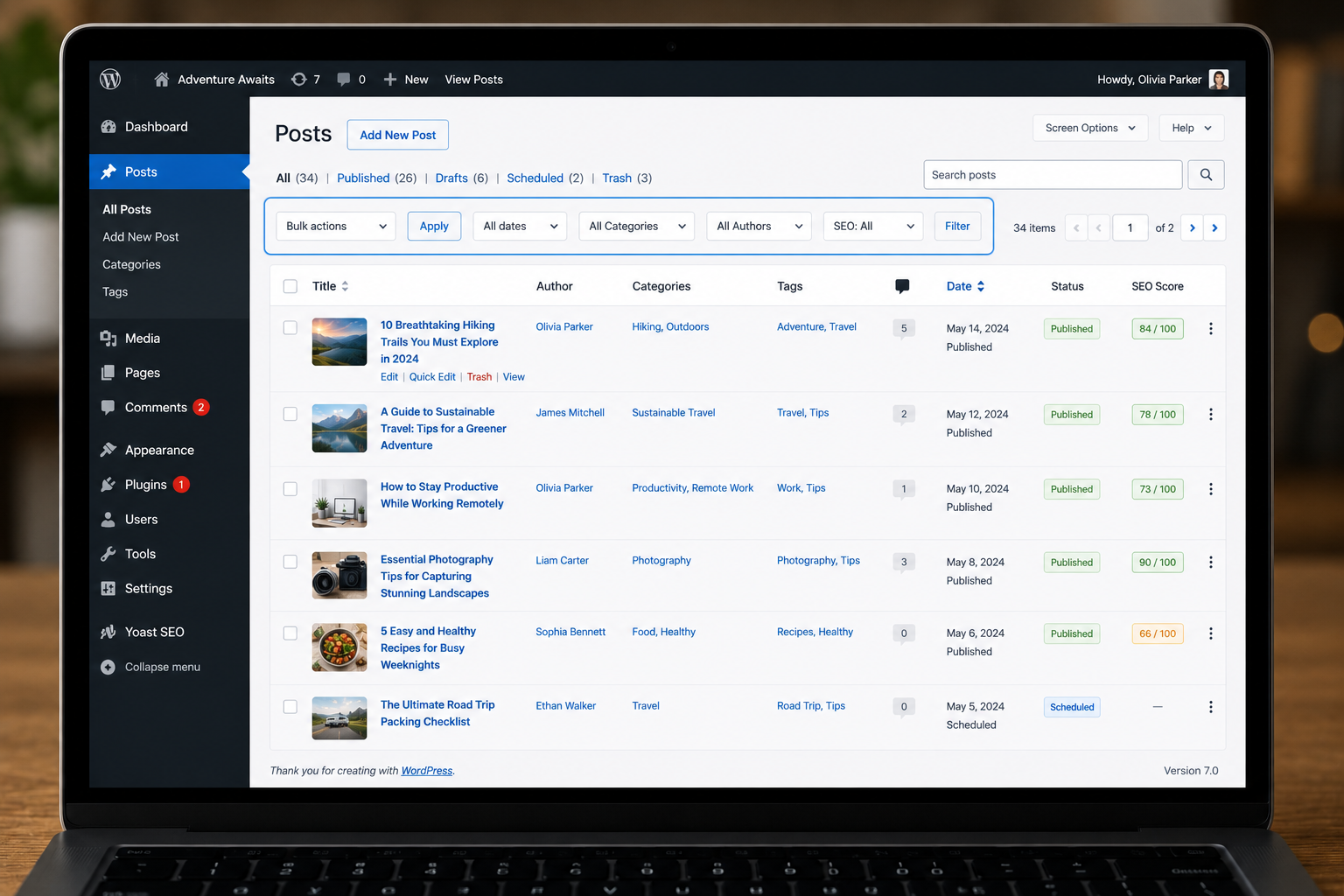The width and height of the screenshot is (1344, 896).
Task: Open the updates icon showing 7
Action: (299, 80)
